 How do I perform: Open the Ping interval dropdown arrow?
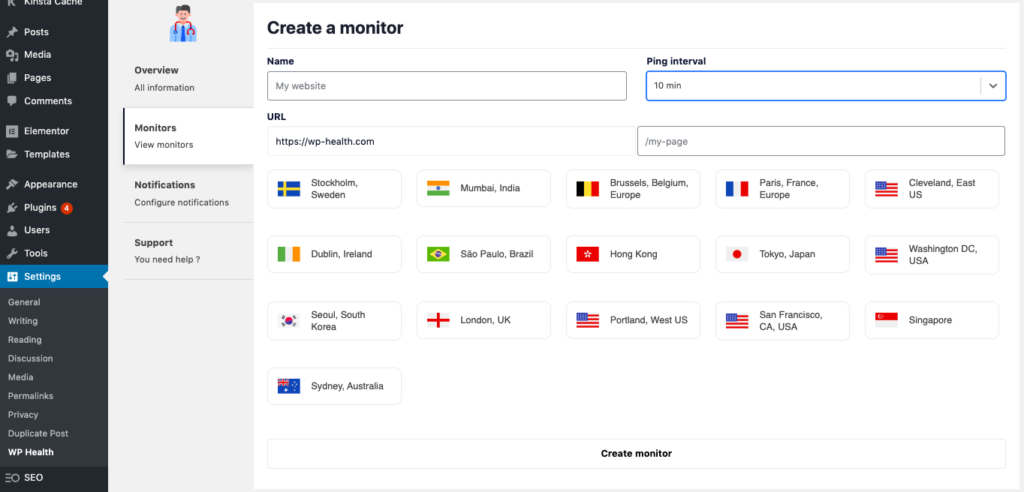tap(993, 86)
